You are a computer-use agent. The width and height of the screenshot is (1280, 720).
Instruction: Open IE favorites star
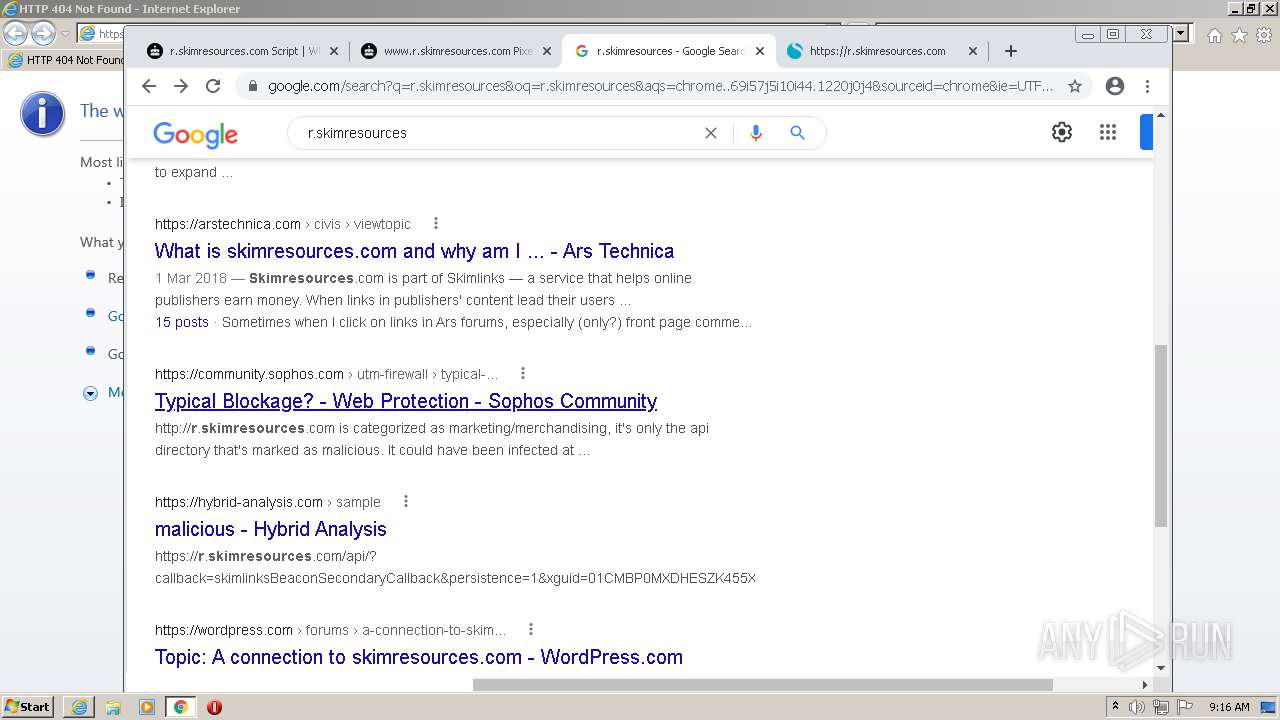click(1239, 35)
